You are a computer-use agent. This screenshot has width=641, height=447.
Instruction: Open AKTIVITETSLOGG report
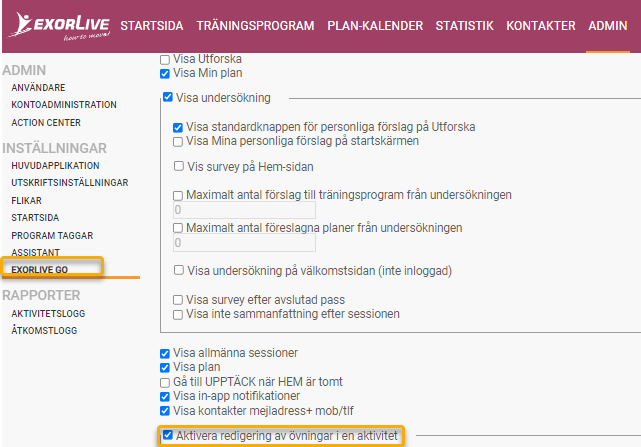48,314
